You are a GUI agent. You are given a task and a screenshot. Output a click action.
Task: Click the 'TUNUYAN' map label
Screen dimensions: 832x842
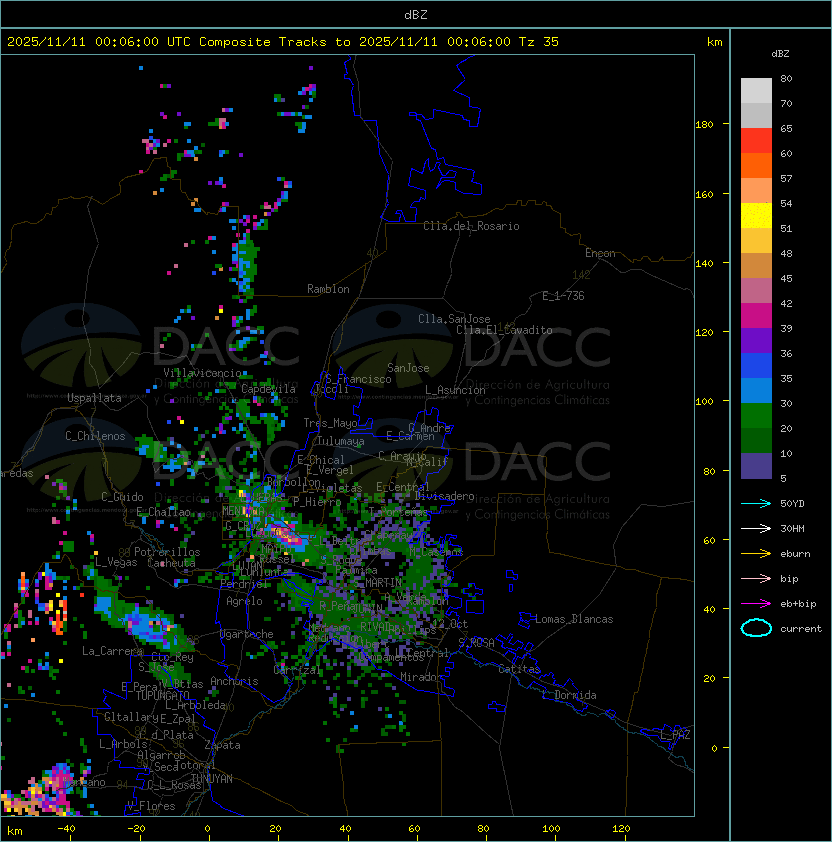212,779
